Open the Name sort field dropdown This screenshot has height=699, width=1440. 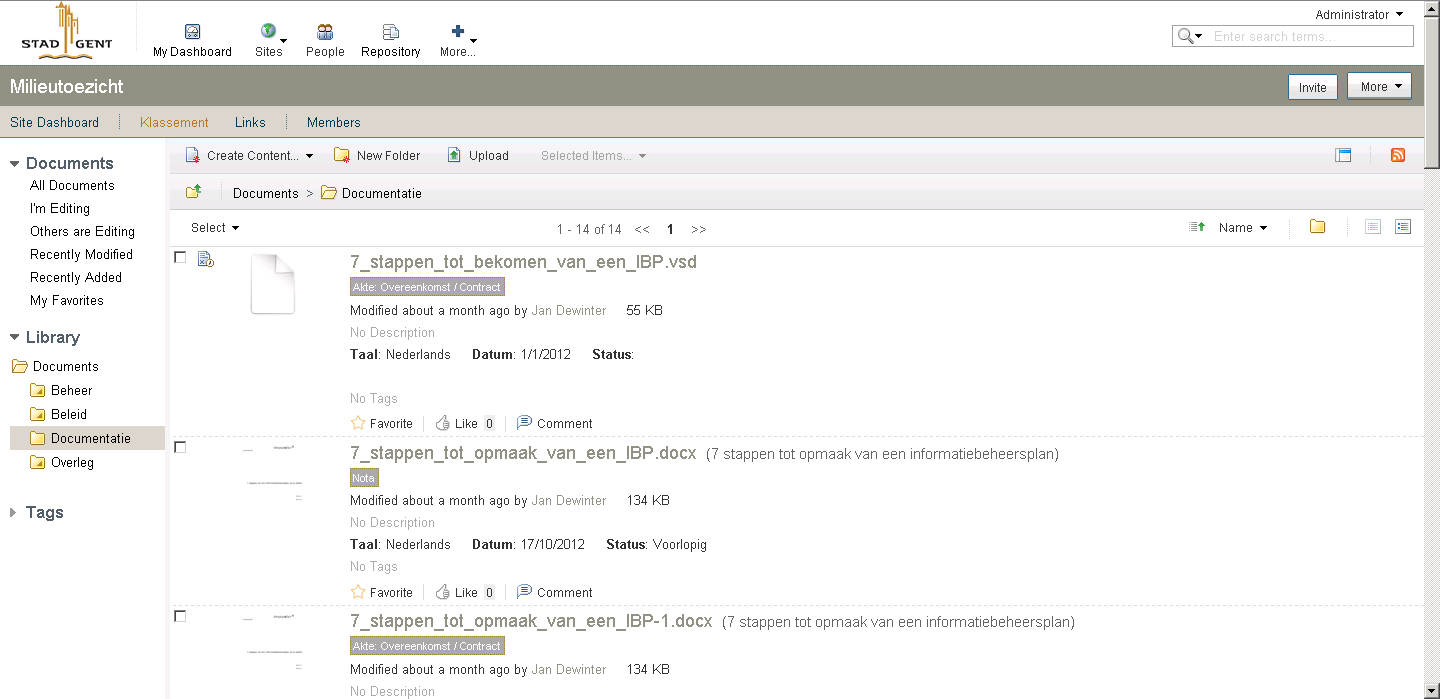(1243, 228)
